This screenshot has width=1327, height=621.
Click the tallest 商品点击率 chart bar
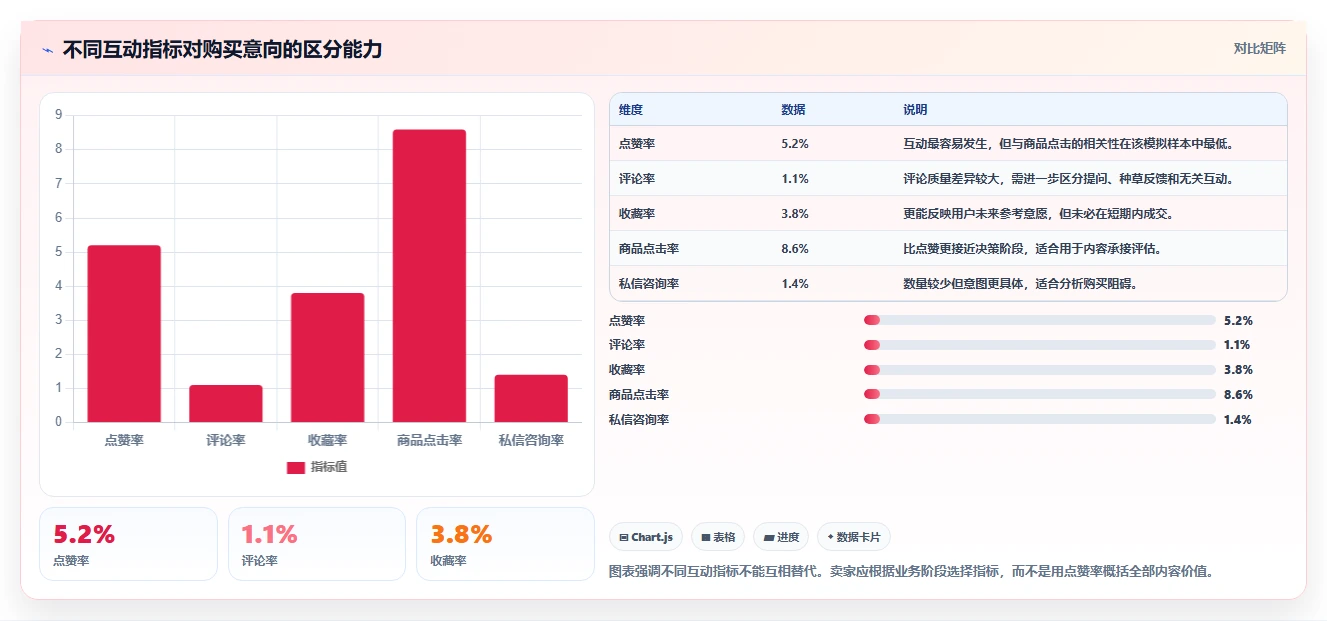[x=429, y=276]
